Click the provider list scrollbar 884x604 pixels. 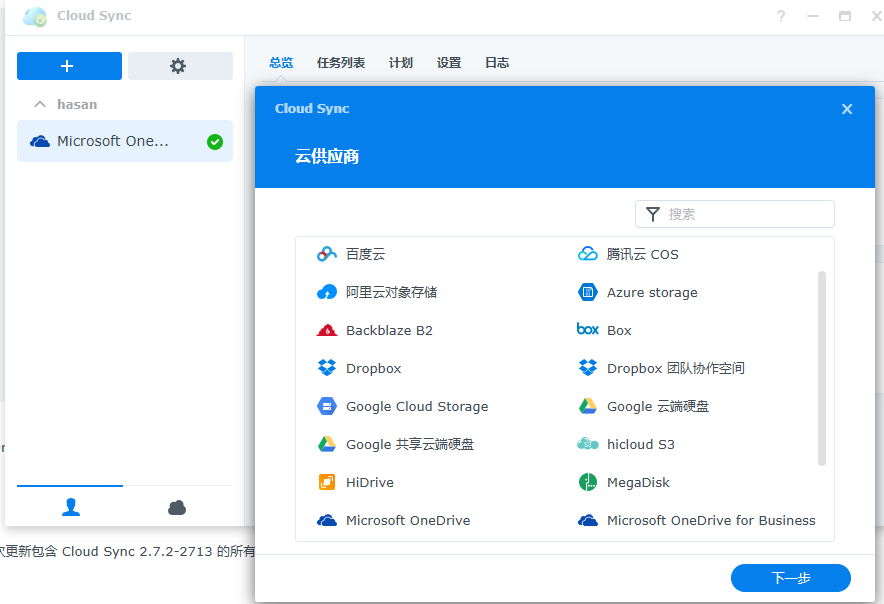[x=822, y=368]
